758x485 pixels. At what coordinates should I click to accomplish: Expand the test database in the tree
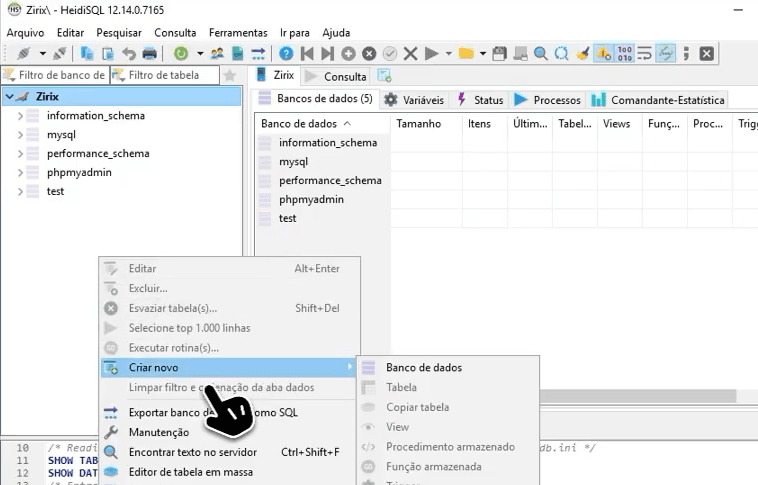pos(20,191)
